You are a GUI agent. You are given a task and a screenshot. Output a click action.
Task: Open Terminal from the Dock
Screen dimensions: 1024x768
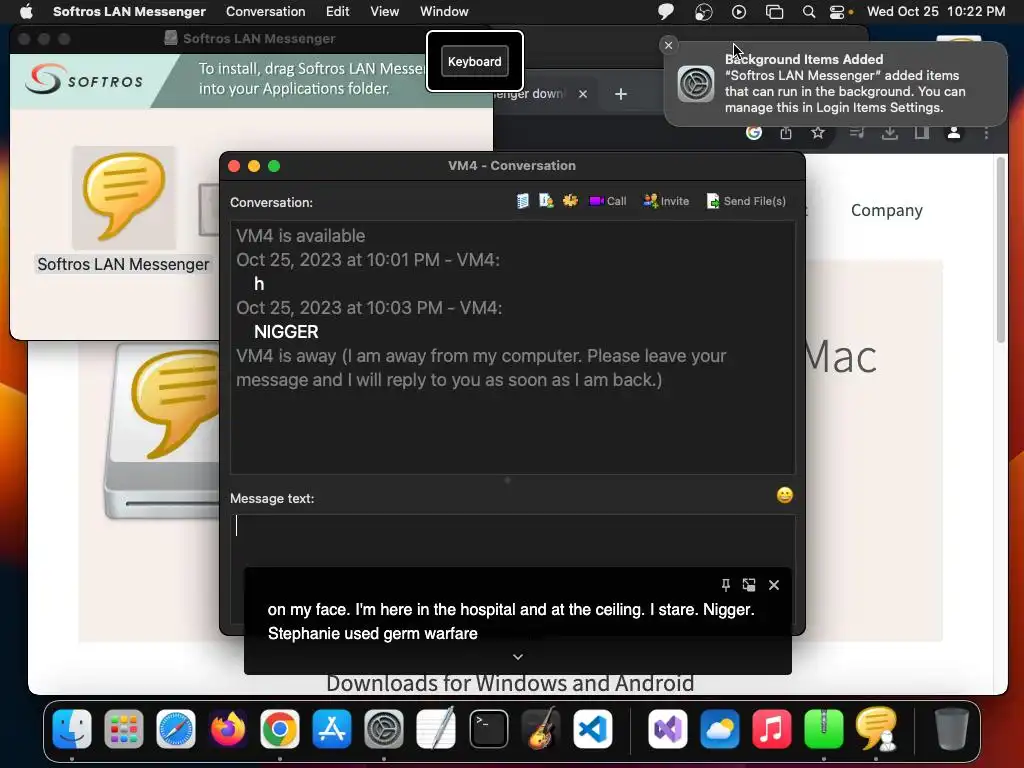(488, 729)
